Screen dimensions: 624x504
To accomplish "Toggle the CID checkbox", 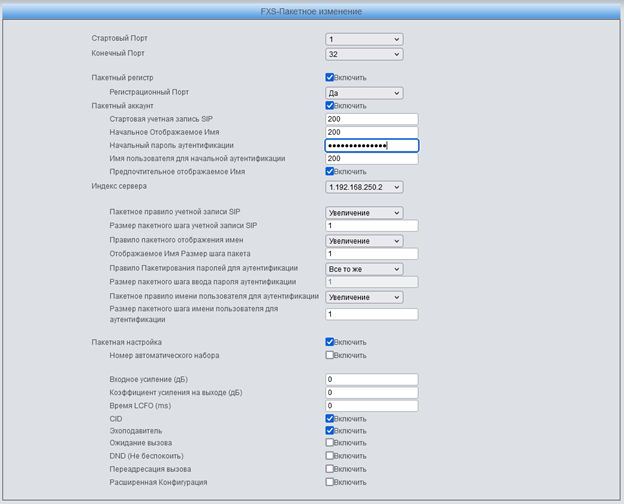I will (x=330, y=419).
